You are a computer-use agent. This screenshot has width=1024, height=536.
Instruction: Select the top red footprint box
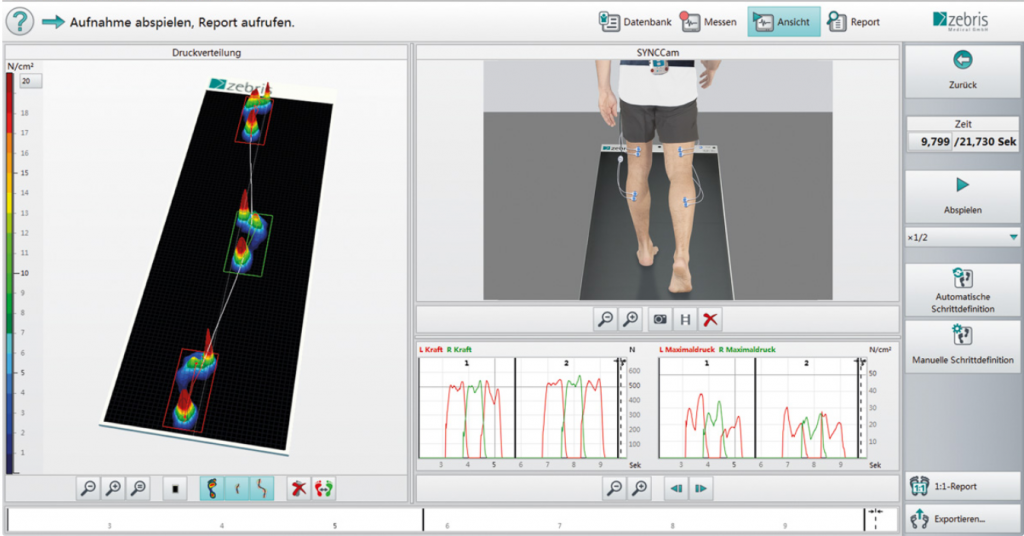point(254,119)
